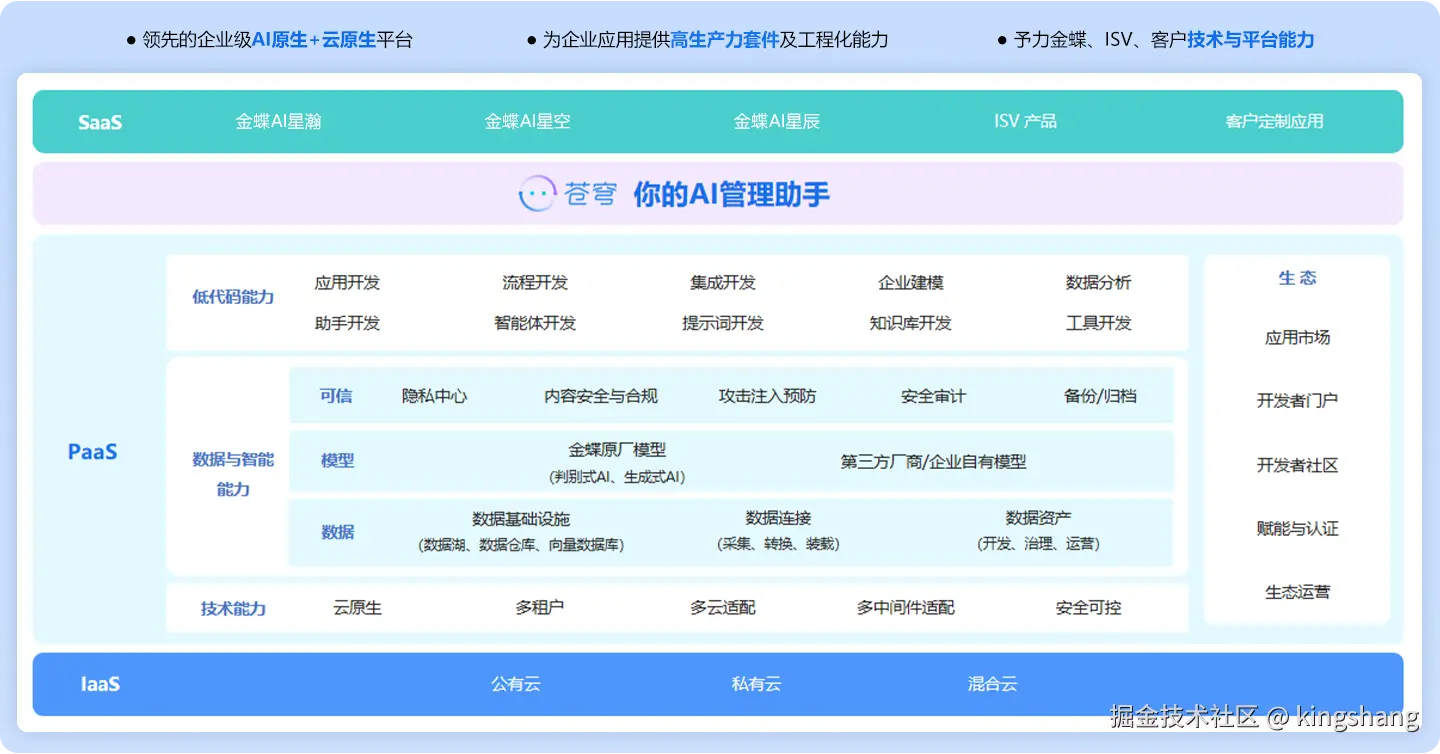
Task: Click (数据湖、数据仓库、向量数据库) subtitle text
Action: (521, 545)
